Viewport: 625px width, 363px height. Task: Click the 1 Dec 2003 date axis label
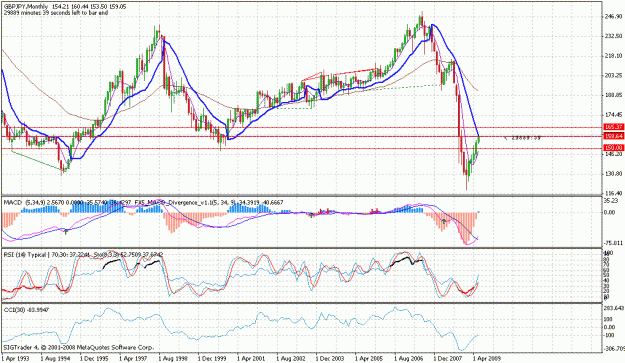330,359
